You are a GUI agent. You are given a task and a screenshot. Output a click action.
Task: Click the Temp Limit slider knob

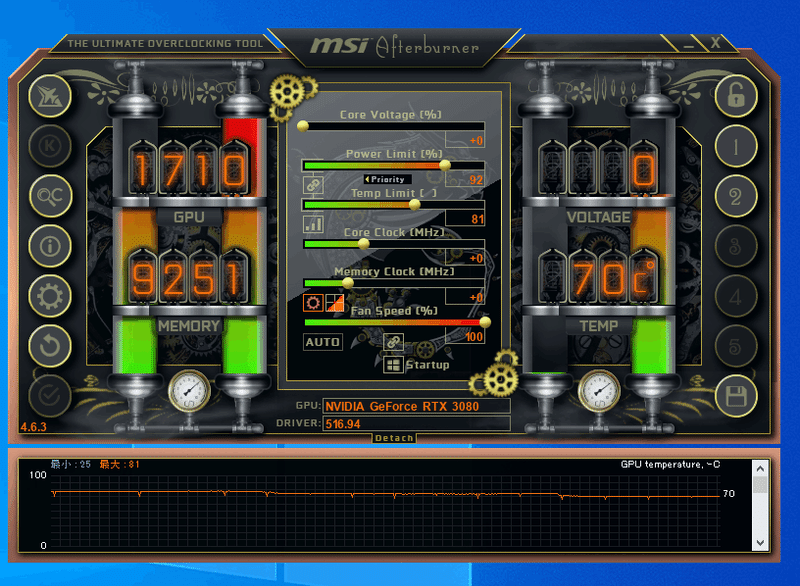tap(415, 205)
